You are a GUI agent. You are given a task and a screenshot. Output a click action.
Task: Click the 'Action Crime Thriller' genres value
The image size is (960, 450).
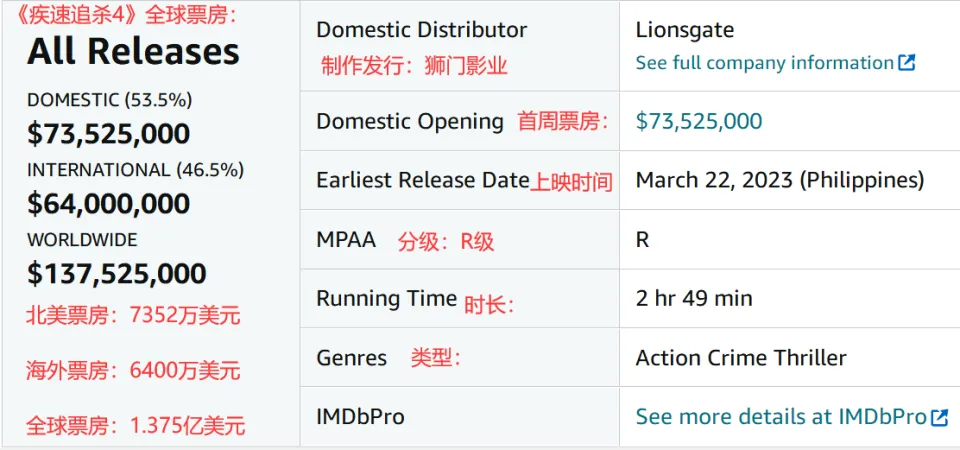[x=741, y=357]
